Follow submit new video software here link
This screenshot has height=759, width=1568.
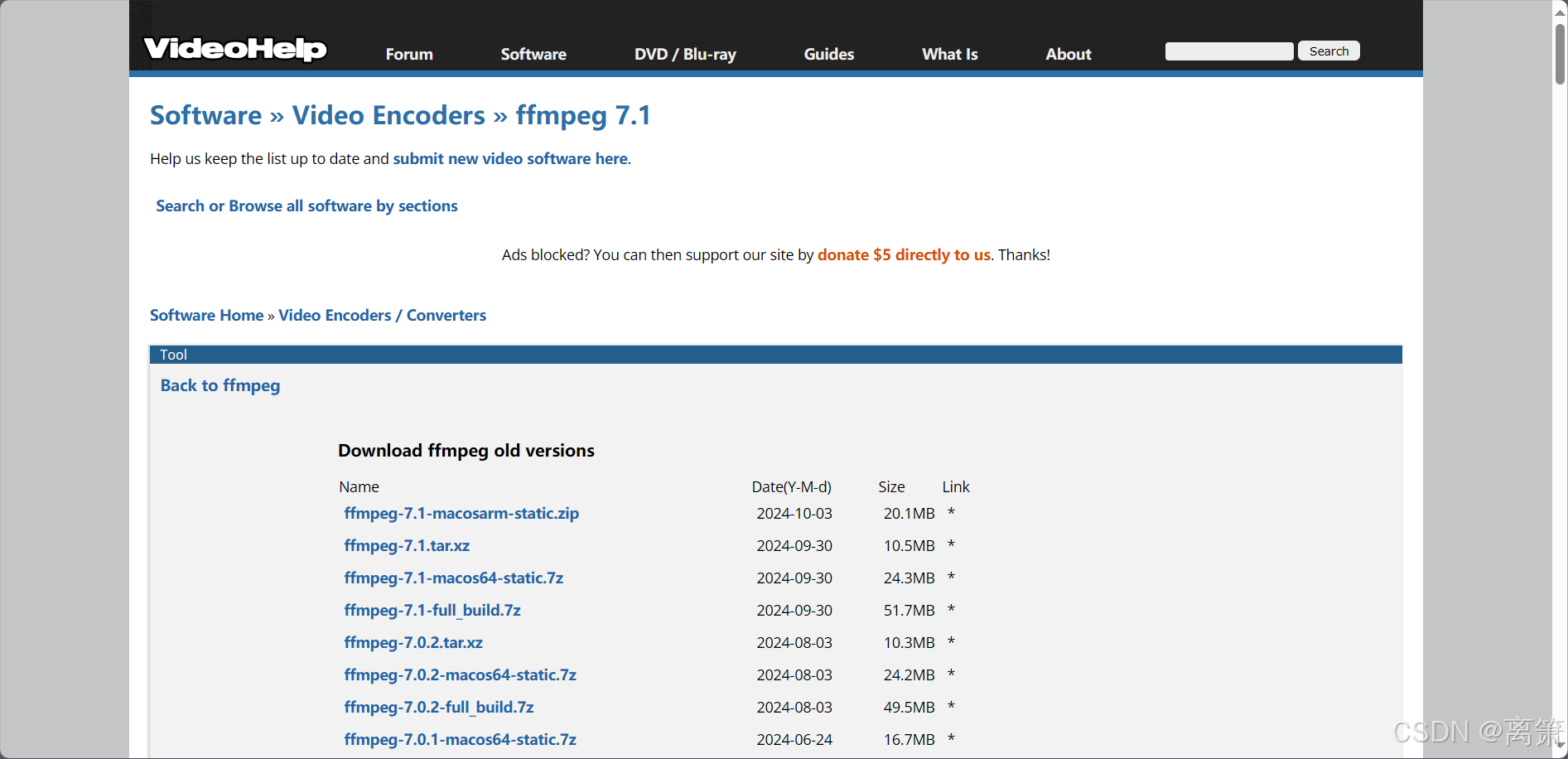510,158
